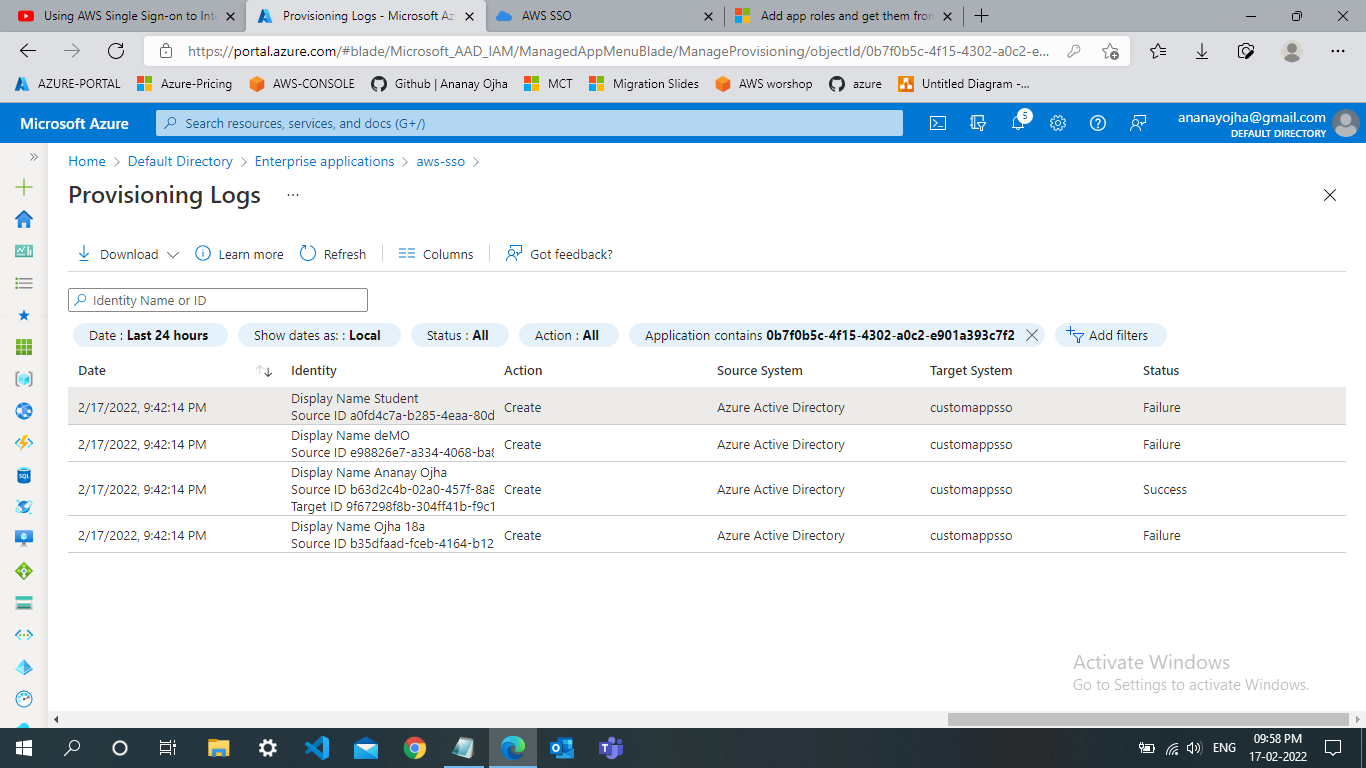Click Identity Name or ID search field
The image size is (1366, 768).
click(x=218, y=300)
